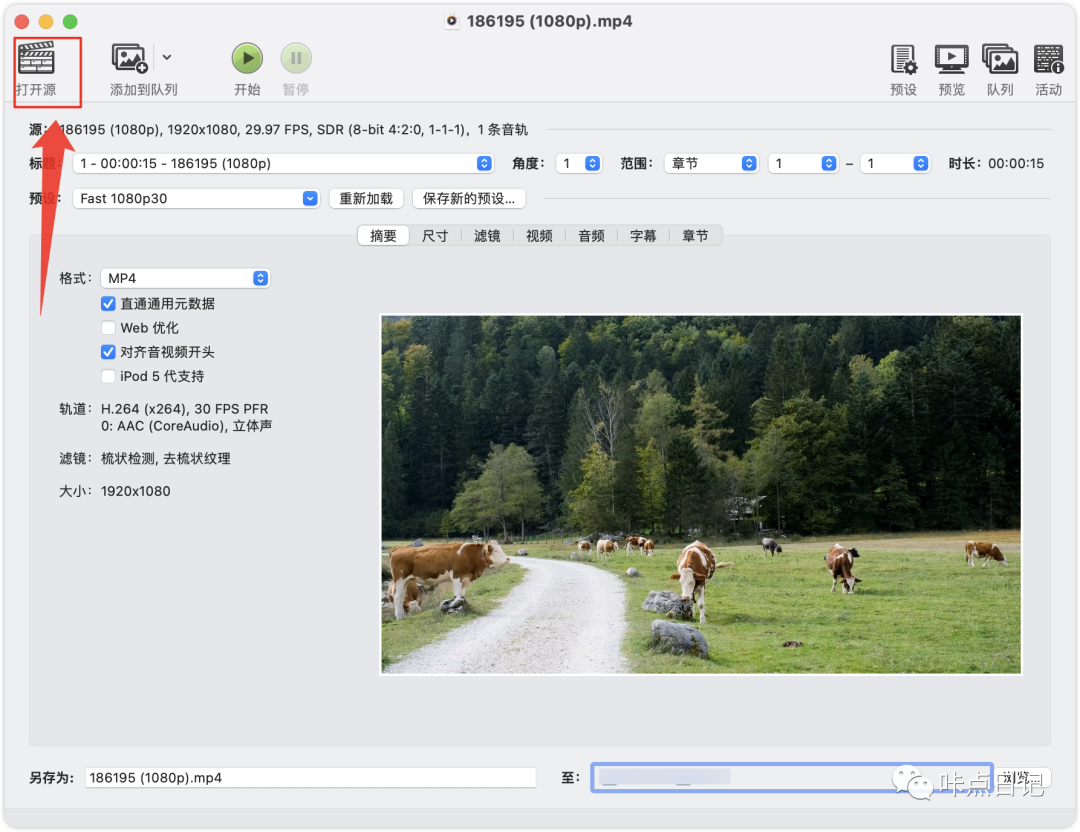Show the Queue (队列) window icon
The width and height of the screenshot is (1080, 832).
[999, 59]
